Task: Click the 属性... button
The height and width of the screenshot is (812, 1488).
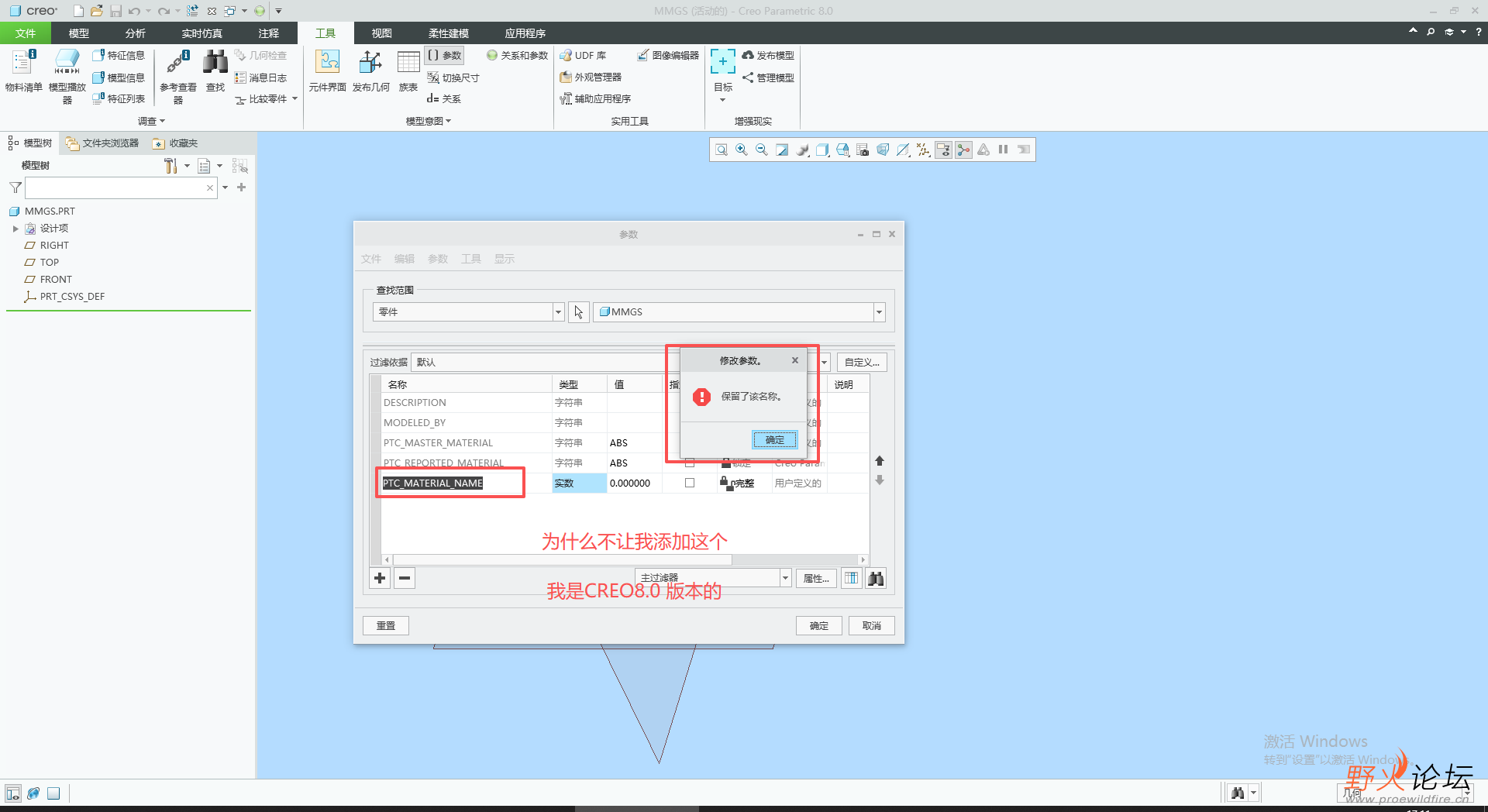Action: [816, 578]
